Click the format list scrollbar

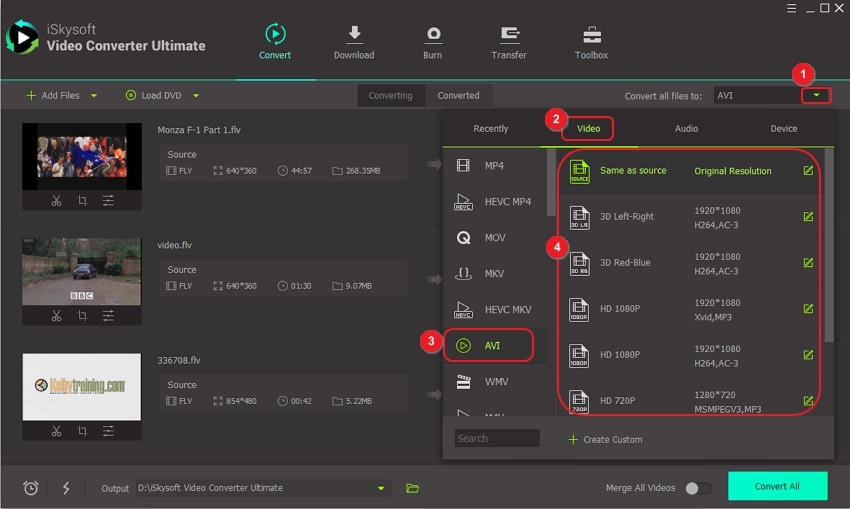click(x=551, y=183)
